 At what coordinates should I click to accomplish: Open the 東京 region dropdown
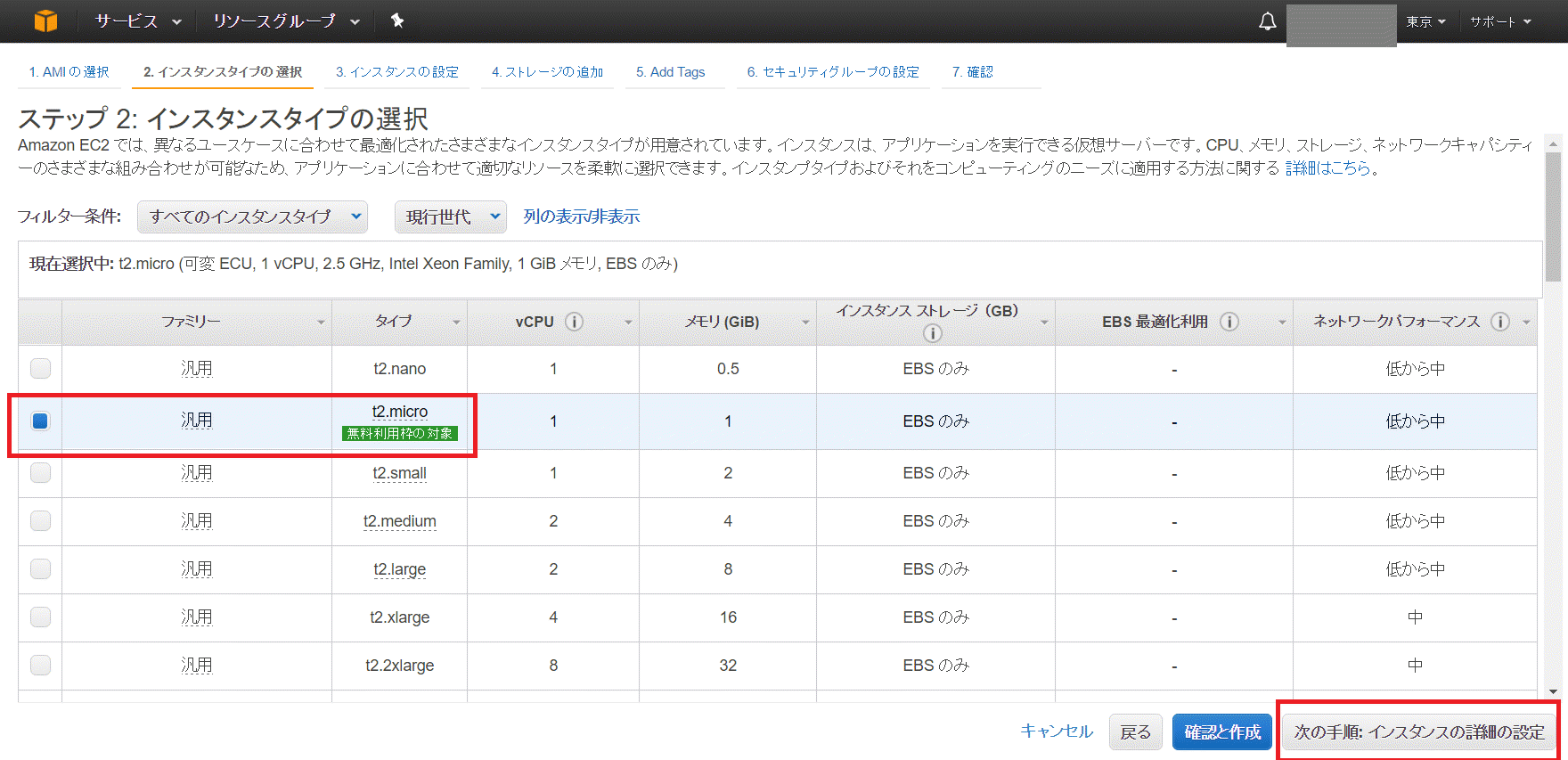click(1425, 21)
